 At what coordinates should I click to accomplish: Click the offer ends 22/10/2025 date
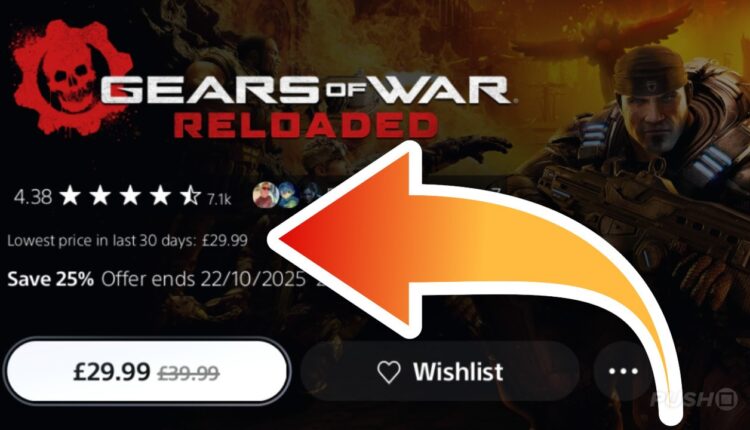click(x=203, y=278)
